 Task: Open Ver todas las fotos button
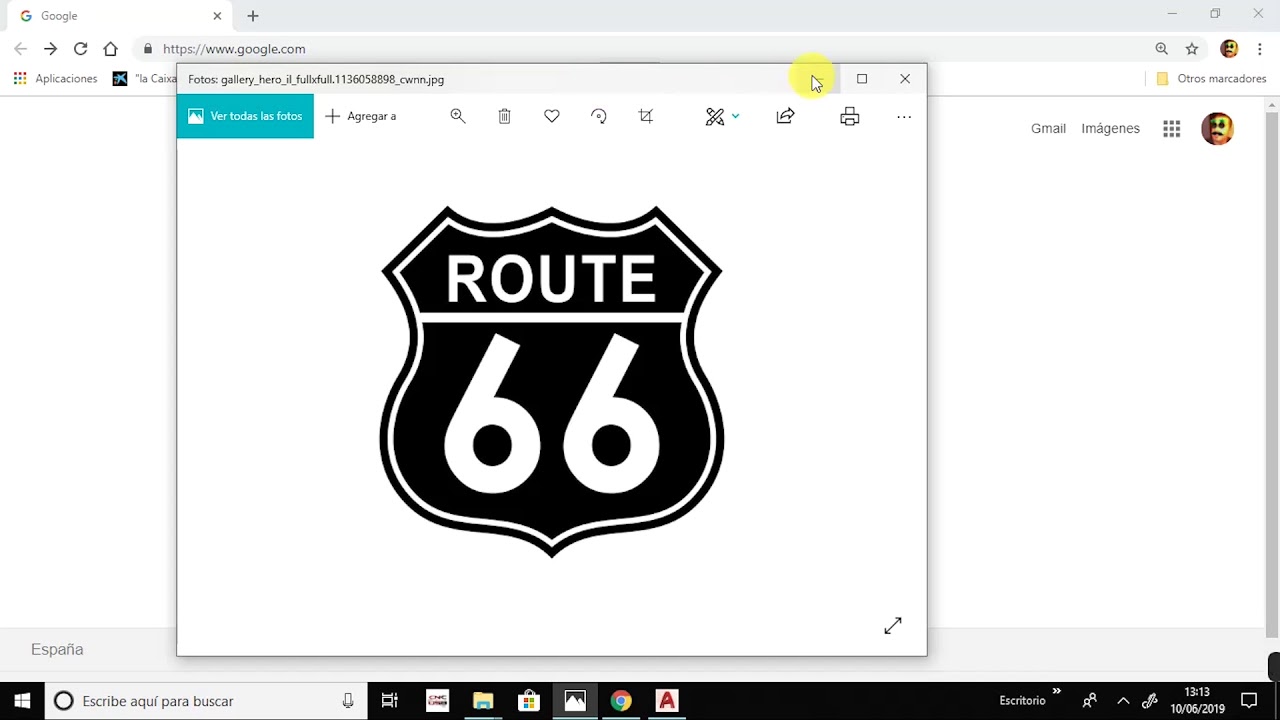pos(245,116)
